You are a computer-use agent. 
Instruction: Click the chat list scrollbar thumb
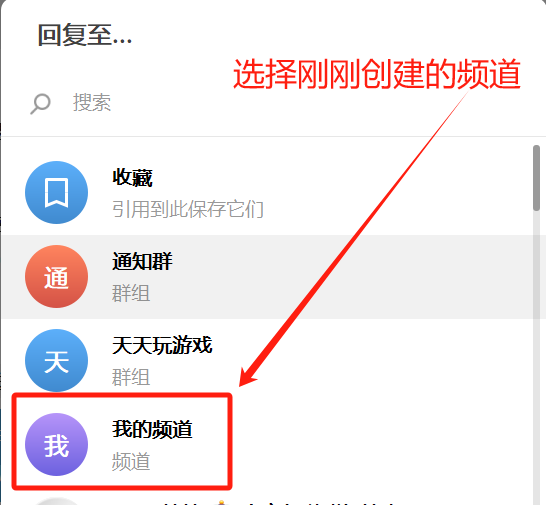(x=537, y=178)
